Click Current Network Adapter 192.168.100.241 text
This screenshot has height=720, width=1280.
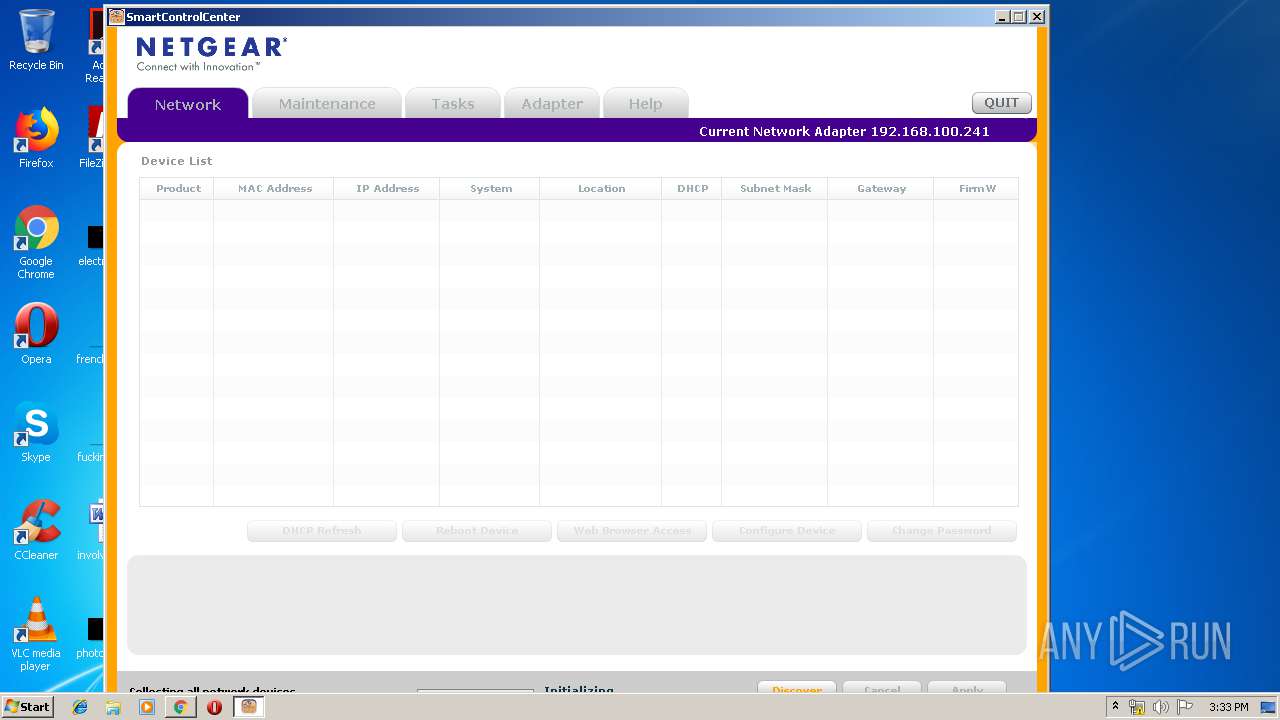(x=844, y=131)
